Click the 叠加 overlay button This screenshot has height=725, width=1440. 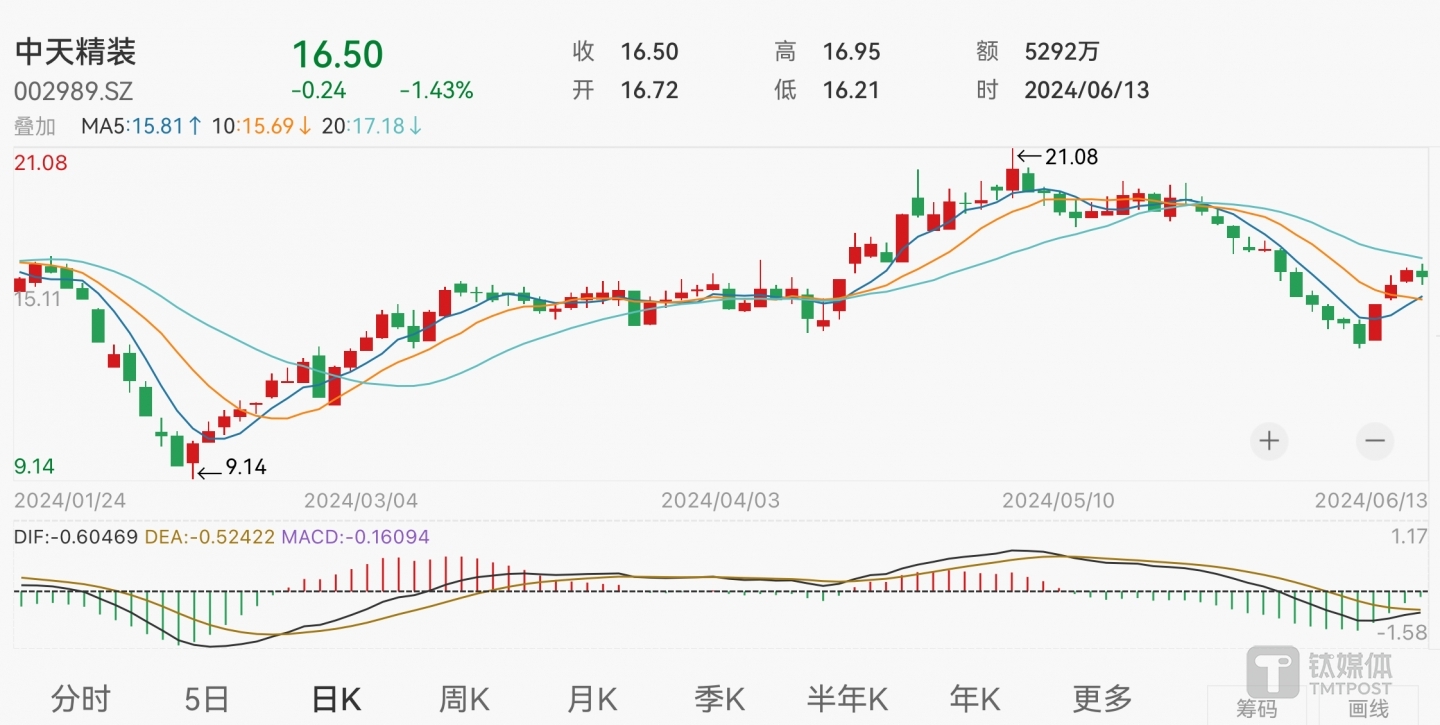[x=35, y=126]
